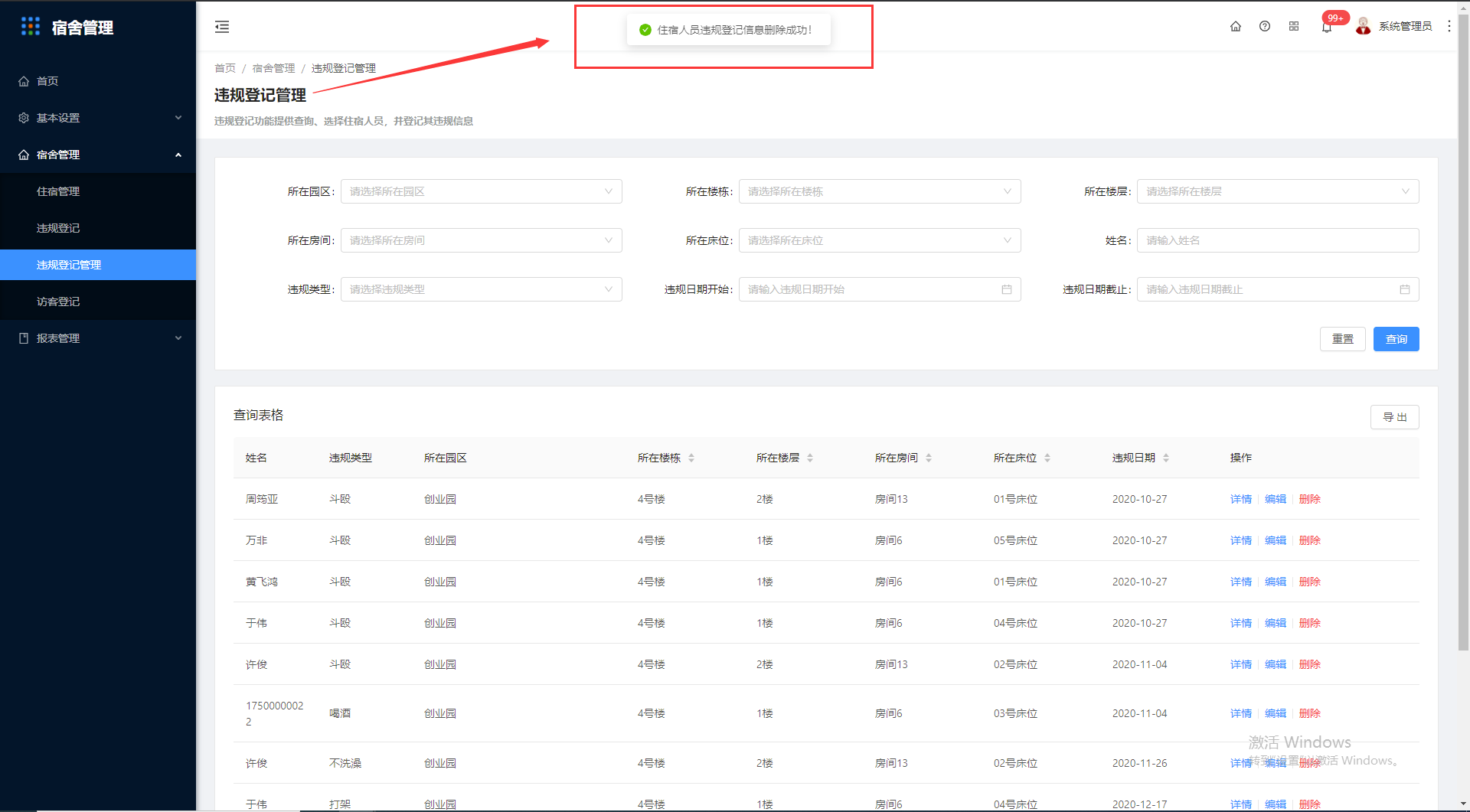
Task: Delete the 周筠亚 record
Action: [1310, 499]
